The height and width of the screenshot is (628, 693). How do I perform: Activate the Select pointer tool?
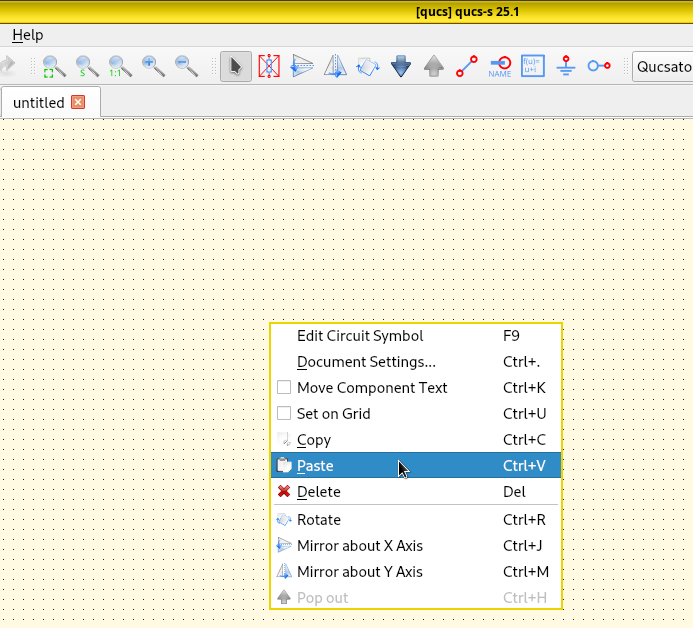coord(236,67)
